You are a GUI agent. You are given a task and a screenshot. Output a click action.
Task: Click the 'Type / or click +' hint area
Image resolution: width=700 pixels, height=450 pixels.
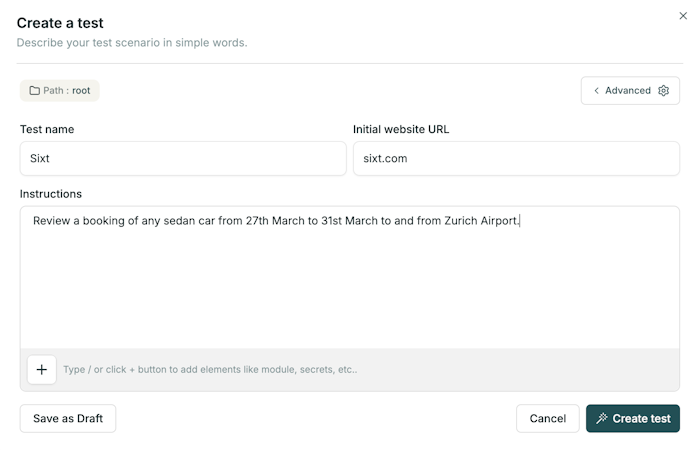pyautogui.click(x=210, y=370)
